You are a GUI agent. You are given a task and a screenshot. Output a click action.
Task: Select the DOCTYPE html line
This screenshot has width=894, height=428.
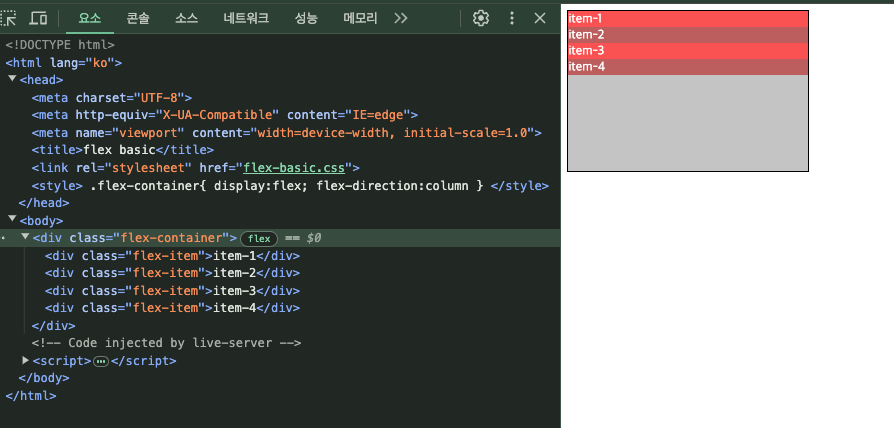pyautogui.click(x=60, y=44)
